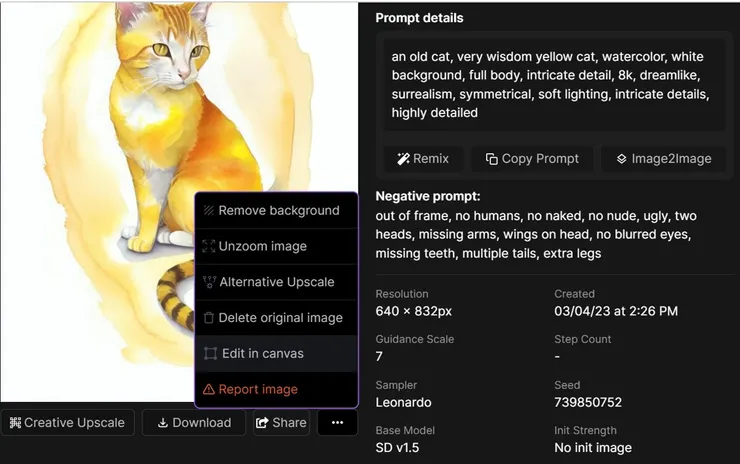The width and height of the screenshot is (740, 464).
Task: Click the canvas icon beside Edit in canvas
Action: (x=210, y=354)
